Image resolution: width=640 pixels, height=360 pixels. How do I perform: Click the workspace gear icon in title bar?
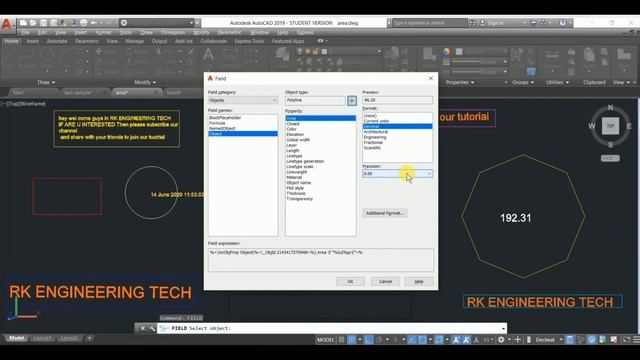coord(124,23)
